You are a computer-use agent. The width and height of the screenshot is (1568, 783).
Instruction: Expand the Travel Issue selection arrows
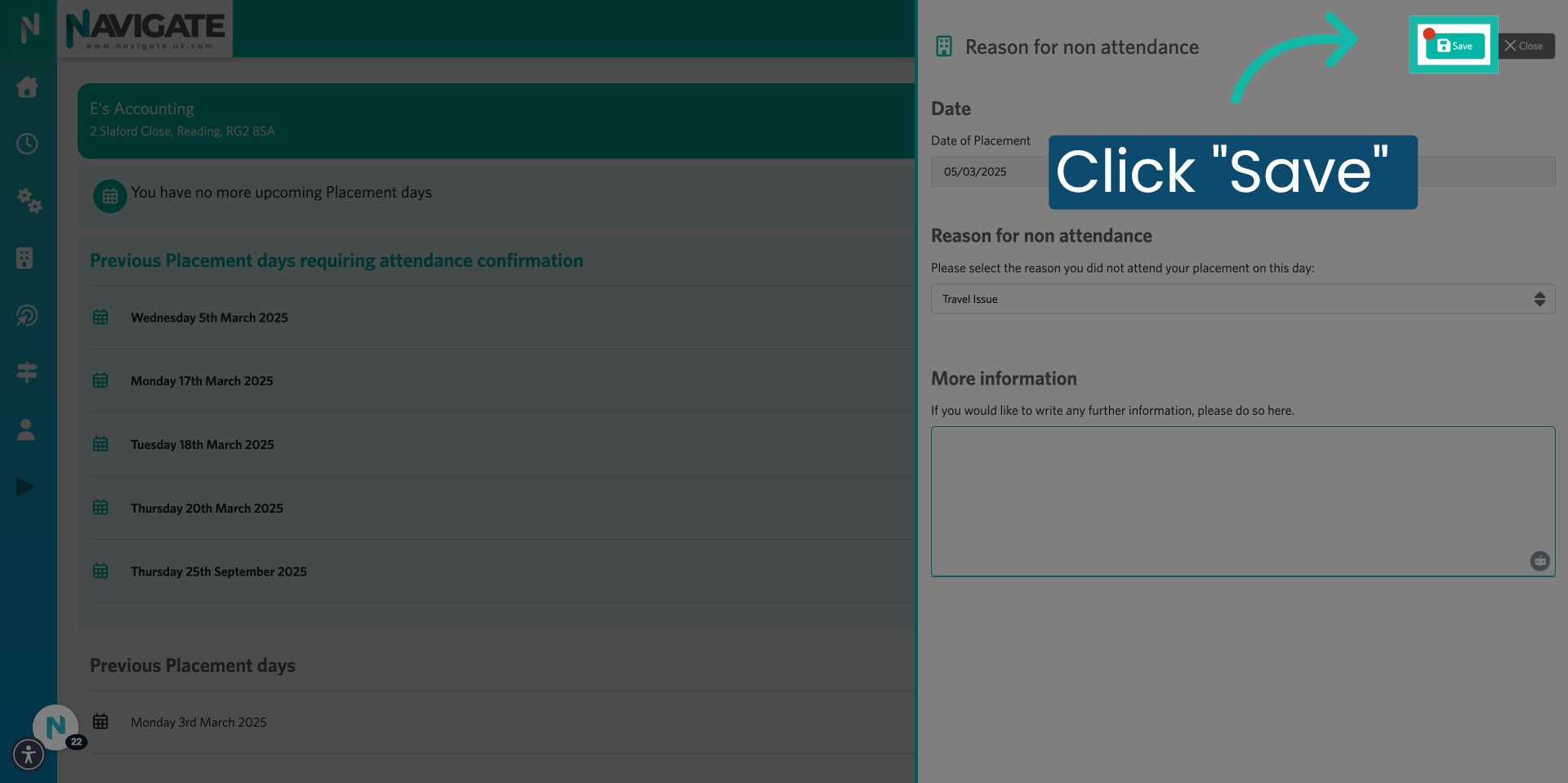(1540, 299)
